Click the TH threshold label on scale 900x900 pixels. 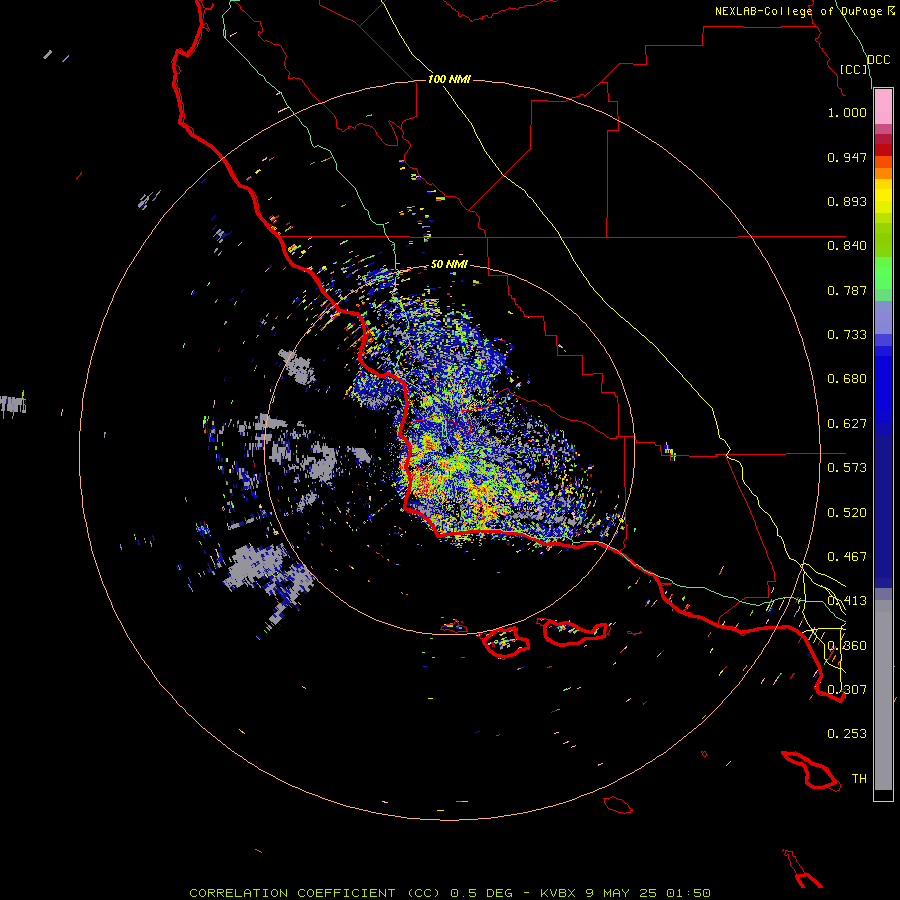859,779
